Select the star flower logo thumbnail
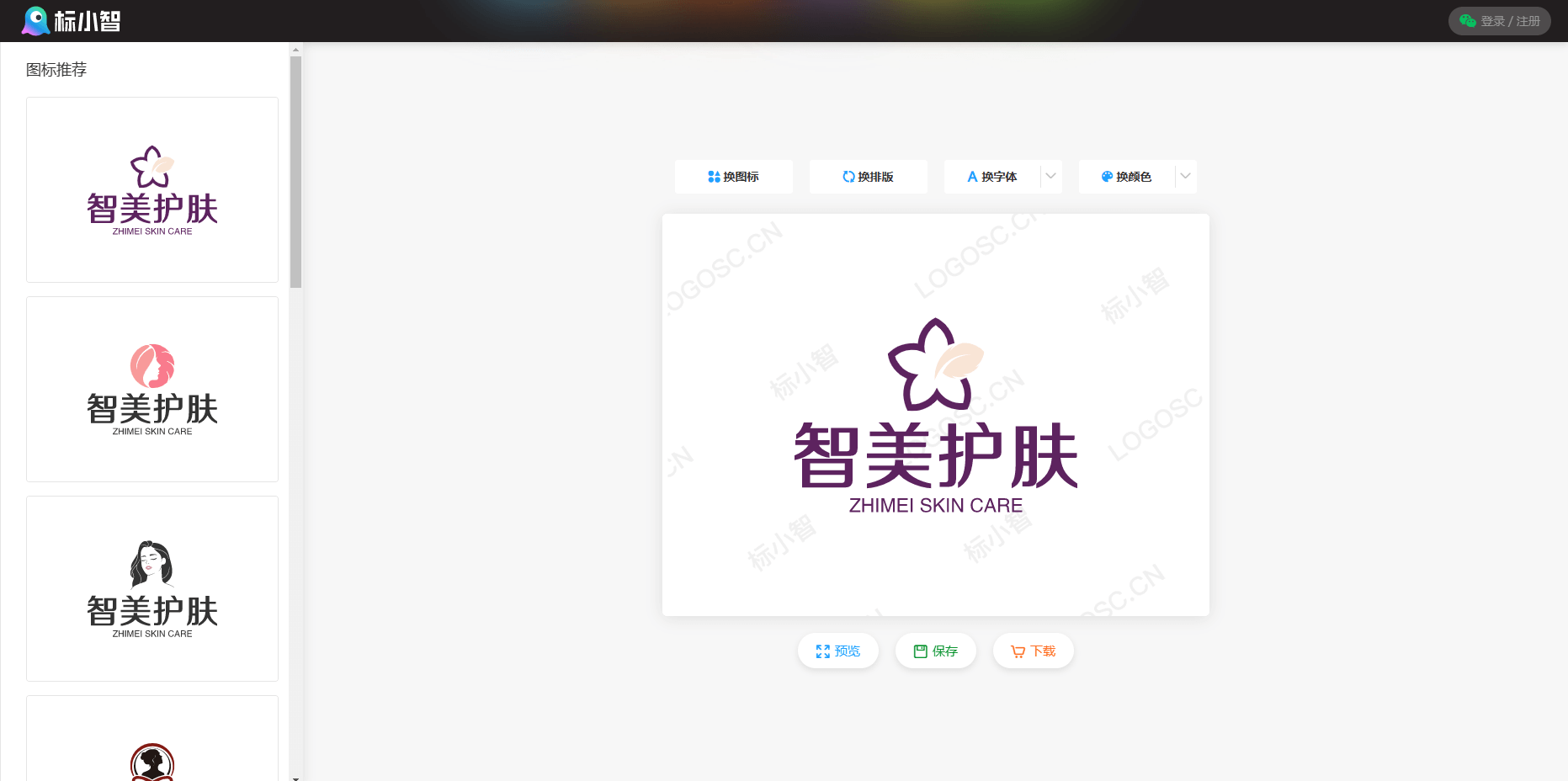The image size is (1568, 781). click(151, 189)
